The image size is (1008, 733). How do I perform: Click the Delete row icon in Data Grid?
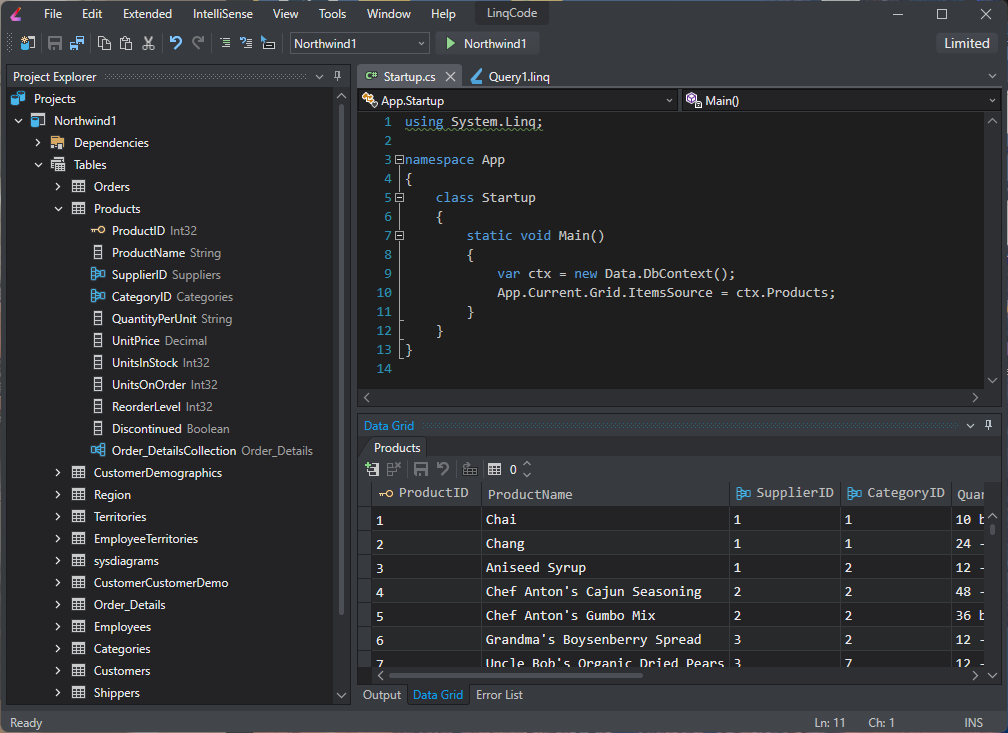[393, 469]
